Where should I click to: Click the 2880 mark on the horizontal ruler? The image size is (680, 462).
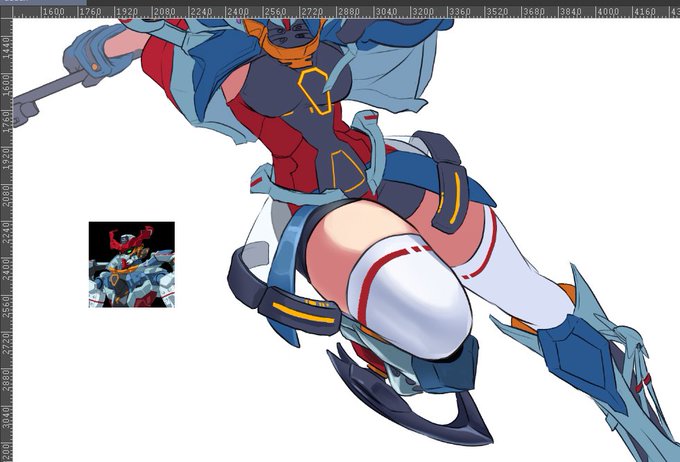pyautogui.click(x=349, y=12)
